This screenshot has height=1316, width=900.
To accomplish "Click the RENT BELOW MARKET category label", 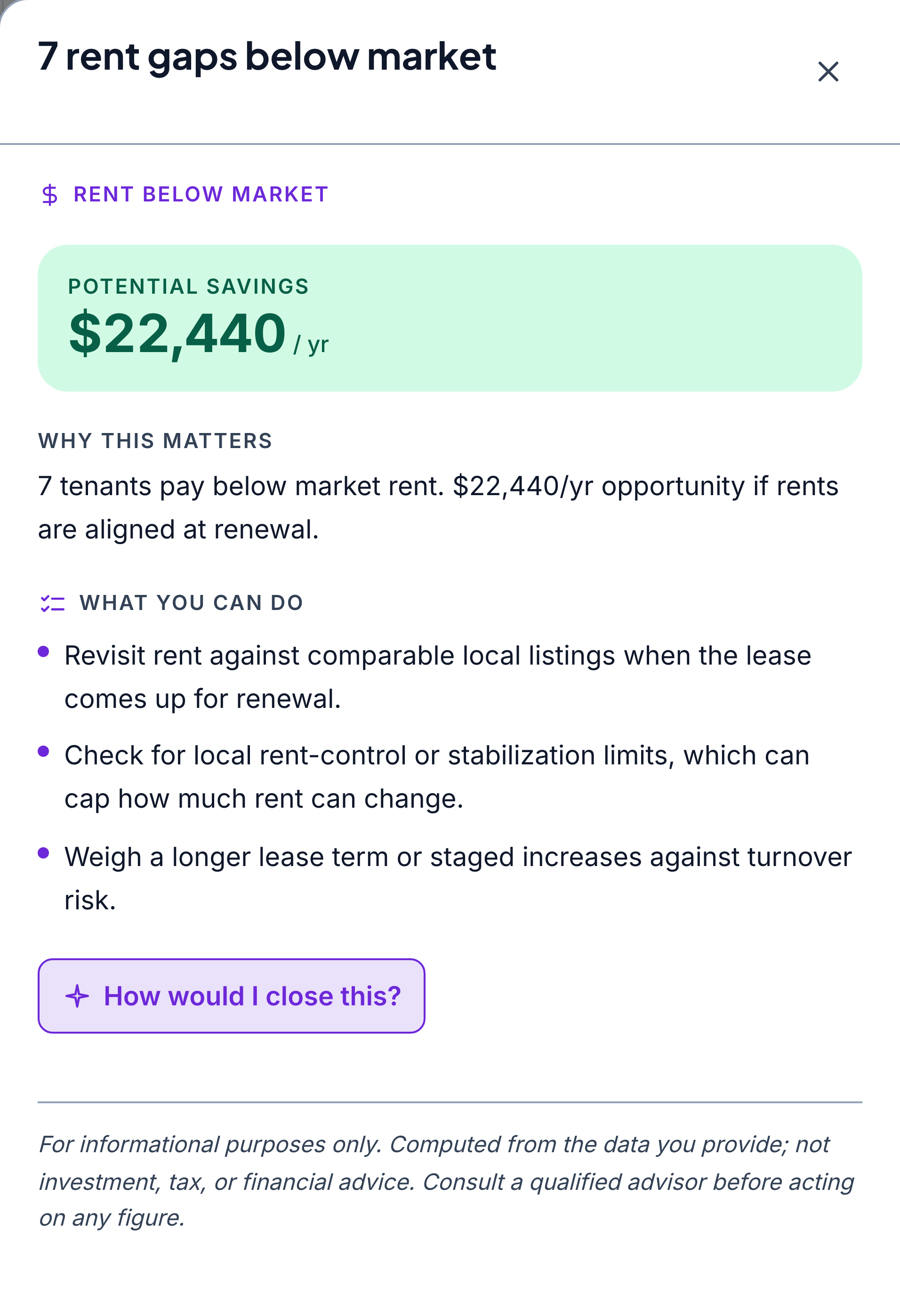I will coord(201,194).
